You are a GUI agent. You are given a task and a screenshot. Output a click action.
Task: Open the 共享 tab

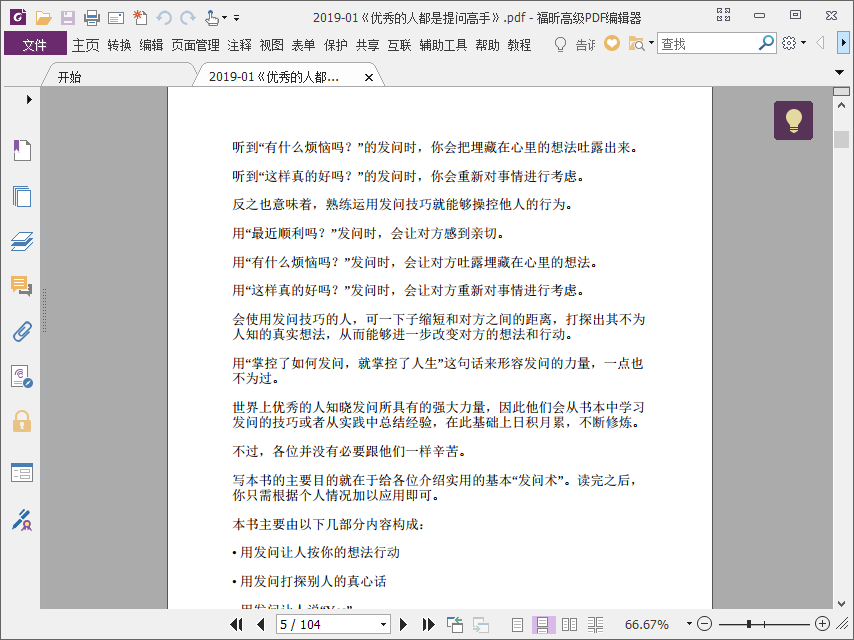[368, 45]
